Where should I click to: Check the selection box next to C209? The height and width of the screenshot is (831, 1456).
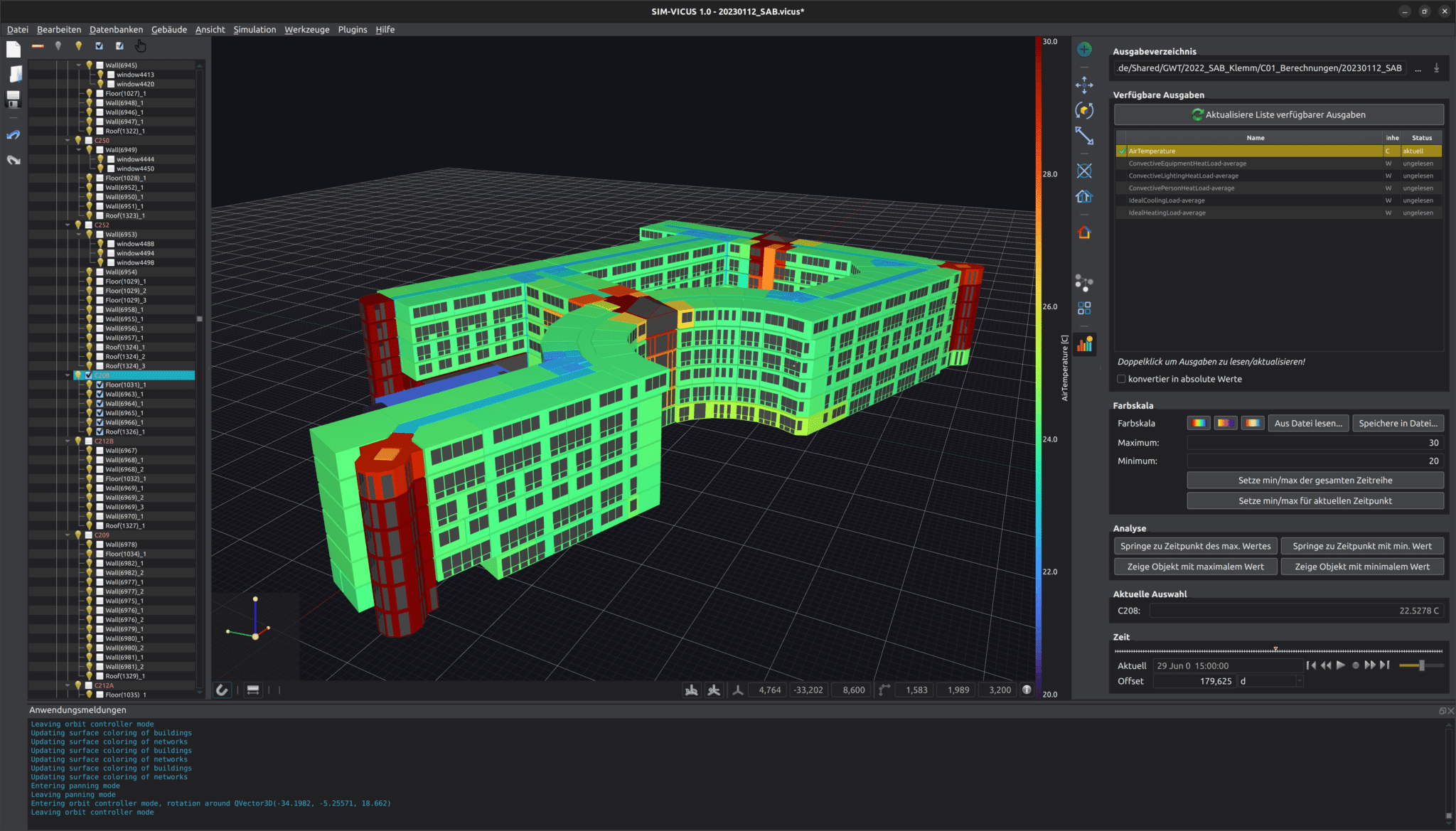coord(89,535)
